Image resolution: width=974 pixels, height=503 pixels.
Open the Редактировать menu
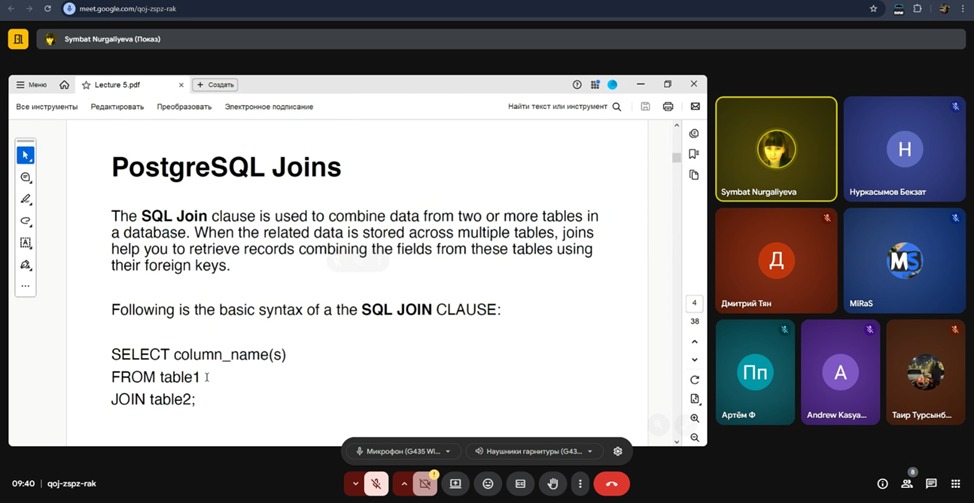117,106
